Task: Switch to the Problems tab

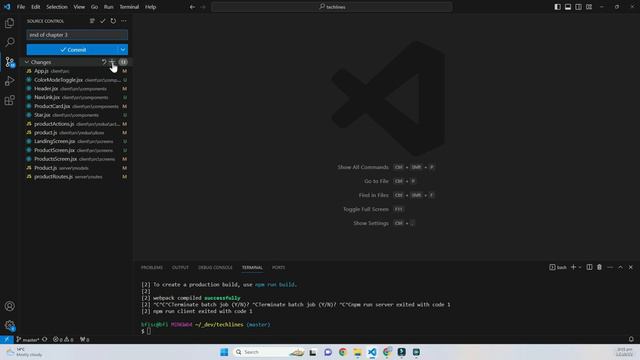Action: pyautogui.click(x=152, y=267)
